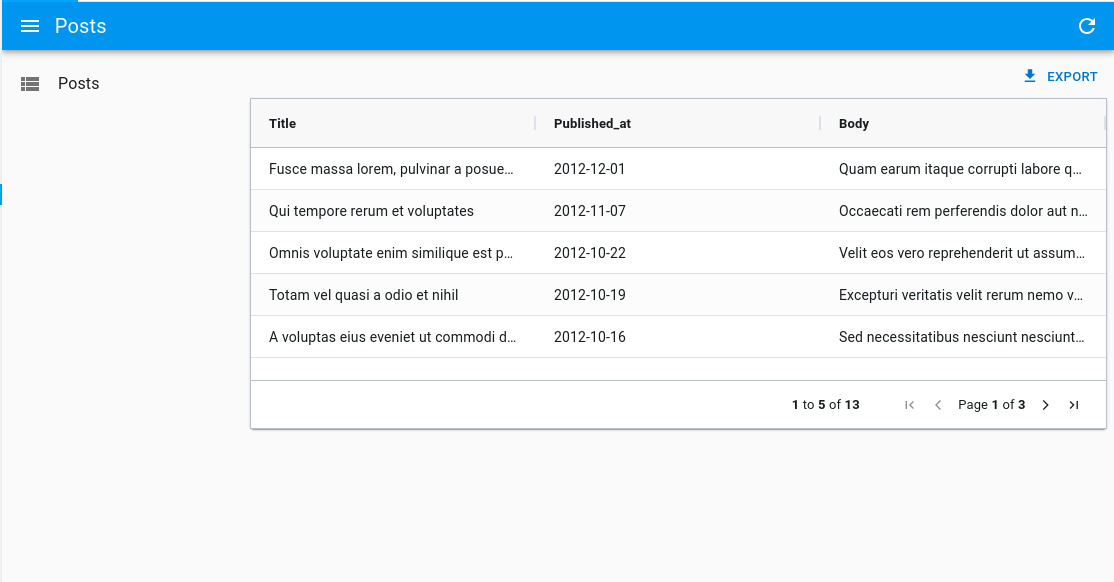Image resolution: width=1114 pixels, height=582 pixels.
Task: Click the Body column header
Action: click(x=854, y=124)
